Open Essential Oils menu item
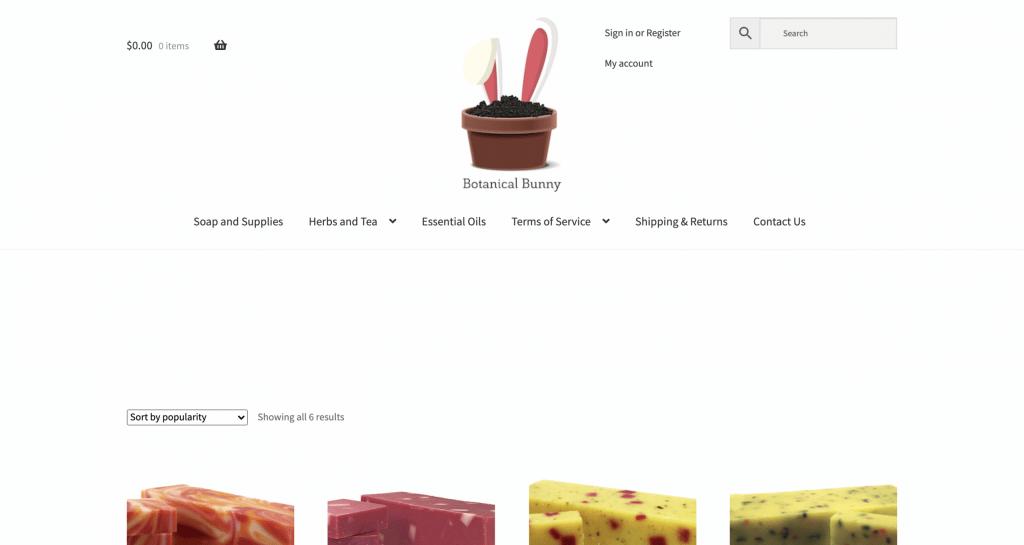The width and height of the screenshot is (1024, 545). click(454, 222)
